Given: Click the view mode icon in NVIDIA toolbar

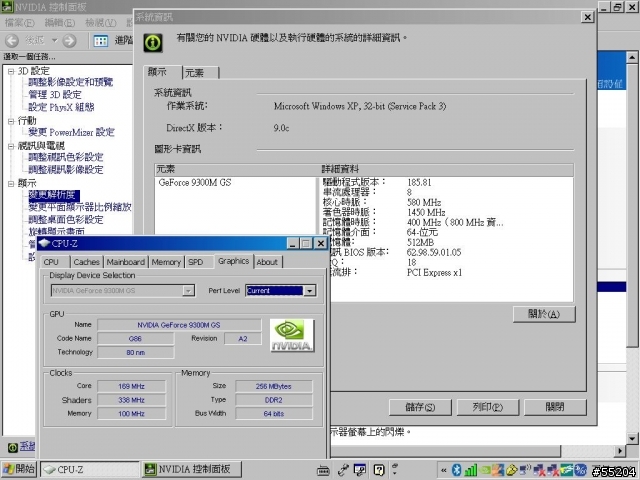Looking at the screenshot, I should (x=100, y=40).
